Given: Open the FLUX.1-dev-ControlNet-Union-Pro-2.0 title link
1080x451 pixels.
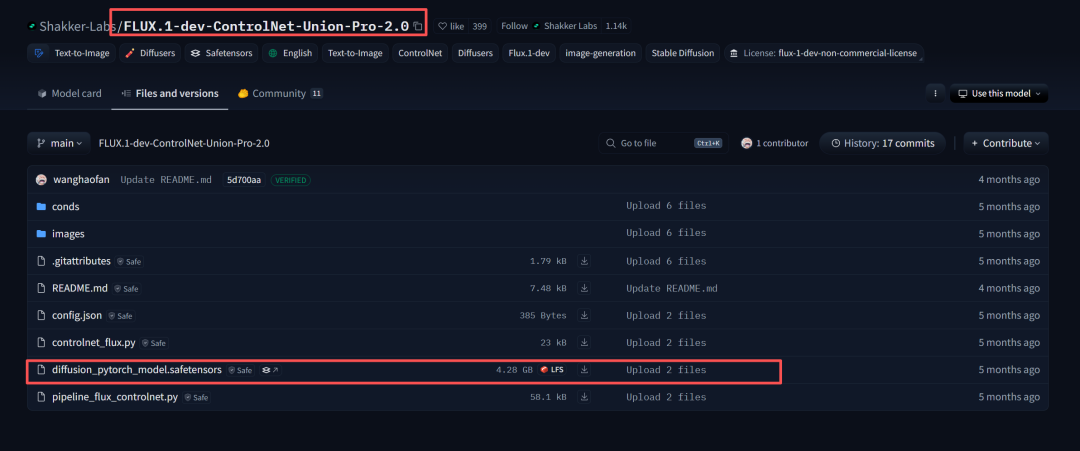Looking at the screenshot, I should coord(267,26).
